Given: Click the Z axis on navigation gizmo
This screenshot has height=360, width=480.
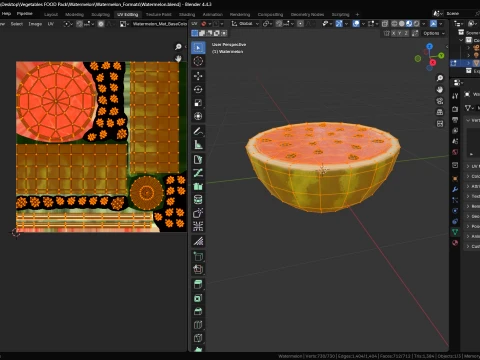Looking at the screenshot, I should coord(429,46).
